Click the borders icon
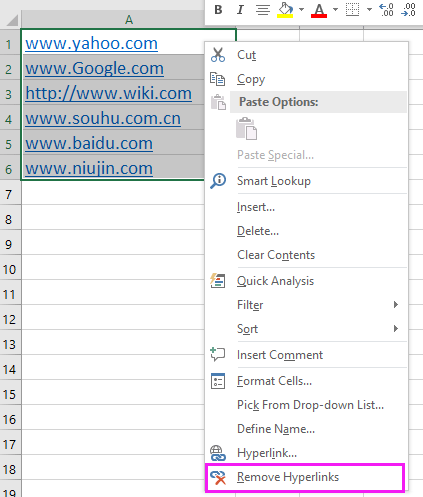The width and height of the screenshot is (423, 497). point(352,10)
